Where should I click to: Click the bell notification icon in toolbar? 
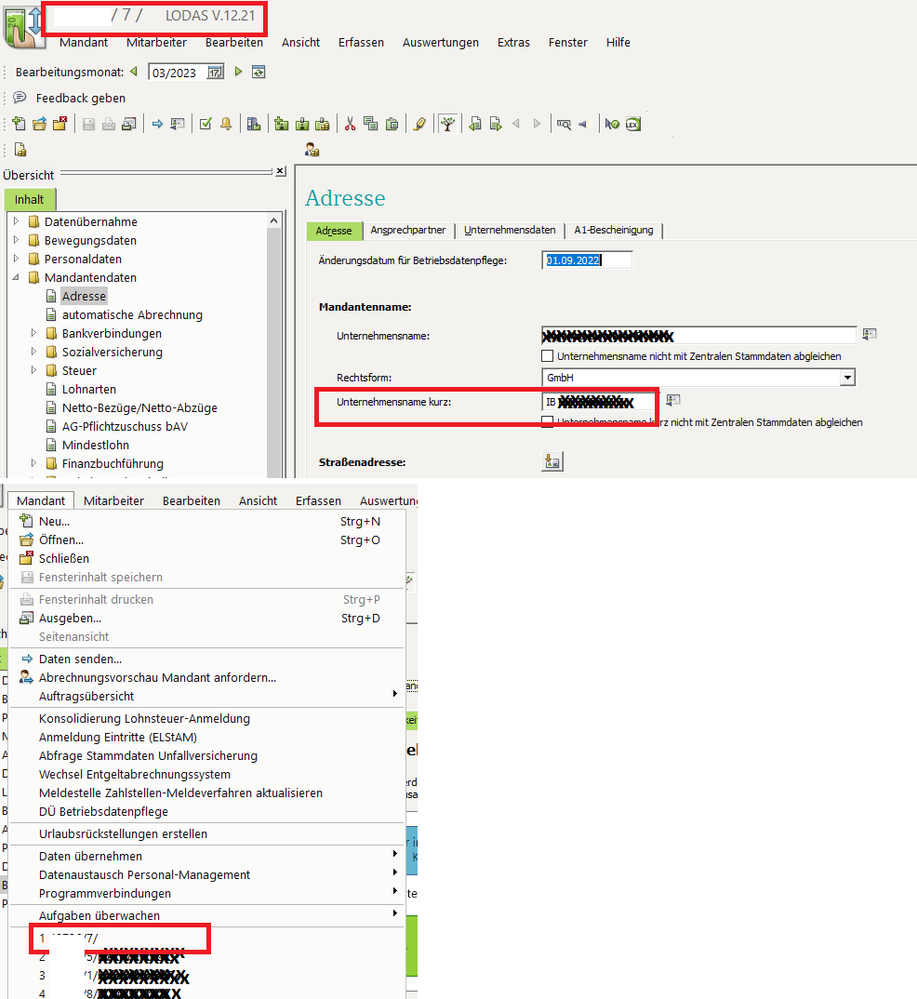(x=226, y=124)
